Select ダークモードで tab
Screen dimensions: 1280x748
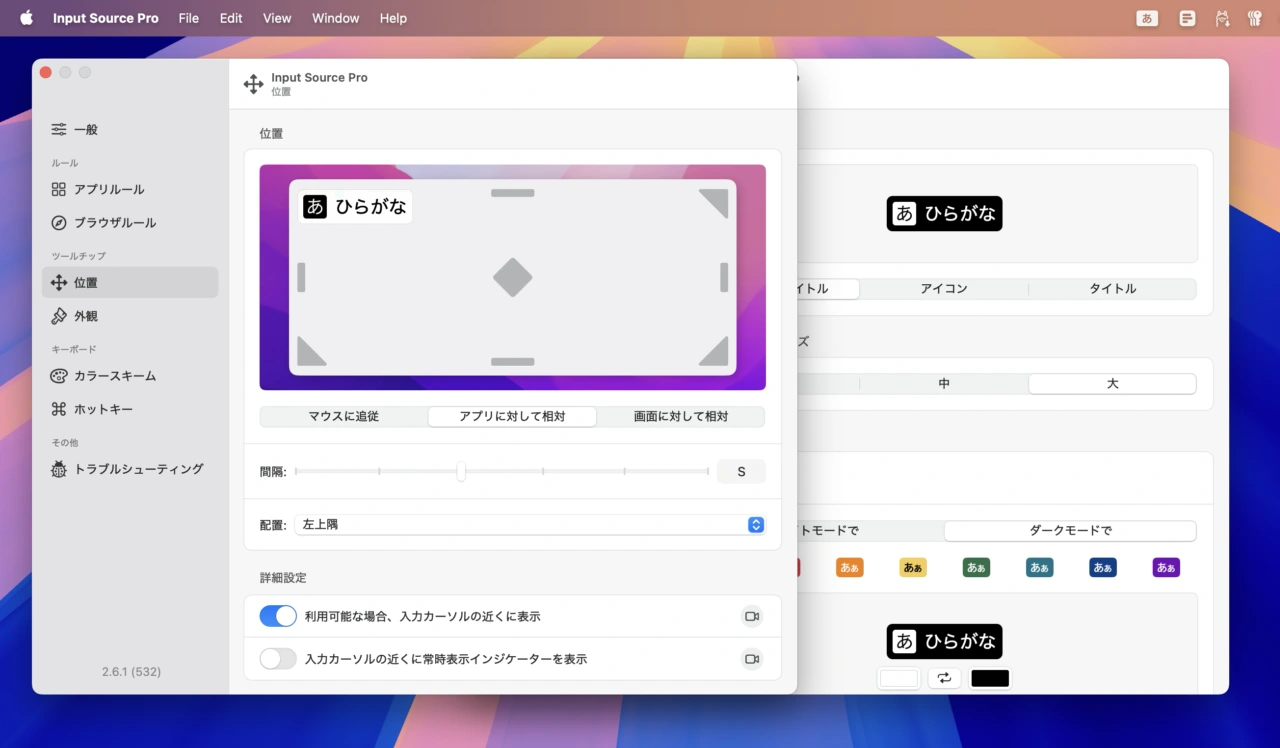pos(1070,530)
